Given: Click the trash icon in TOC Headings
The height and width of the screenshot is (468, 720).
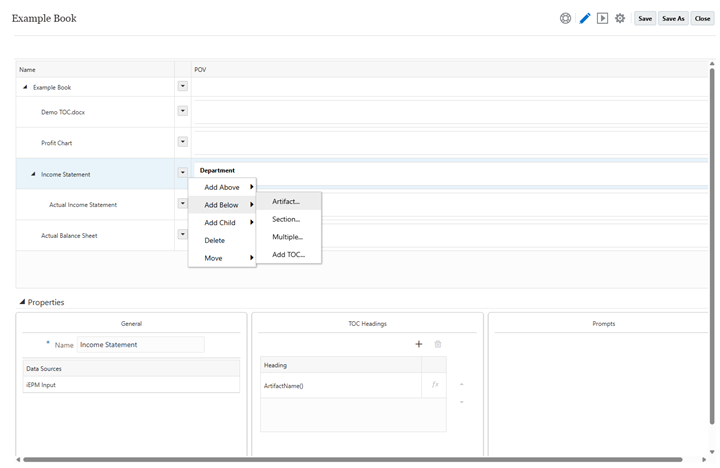Looking at the screenshot, I should tap(437, 344).
